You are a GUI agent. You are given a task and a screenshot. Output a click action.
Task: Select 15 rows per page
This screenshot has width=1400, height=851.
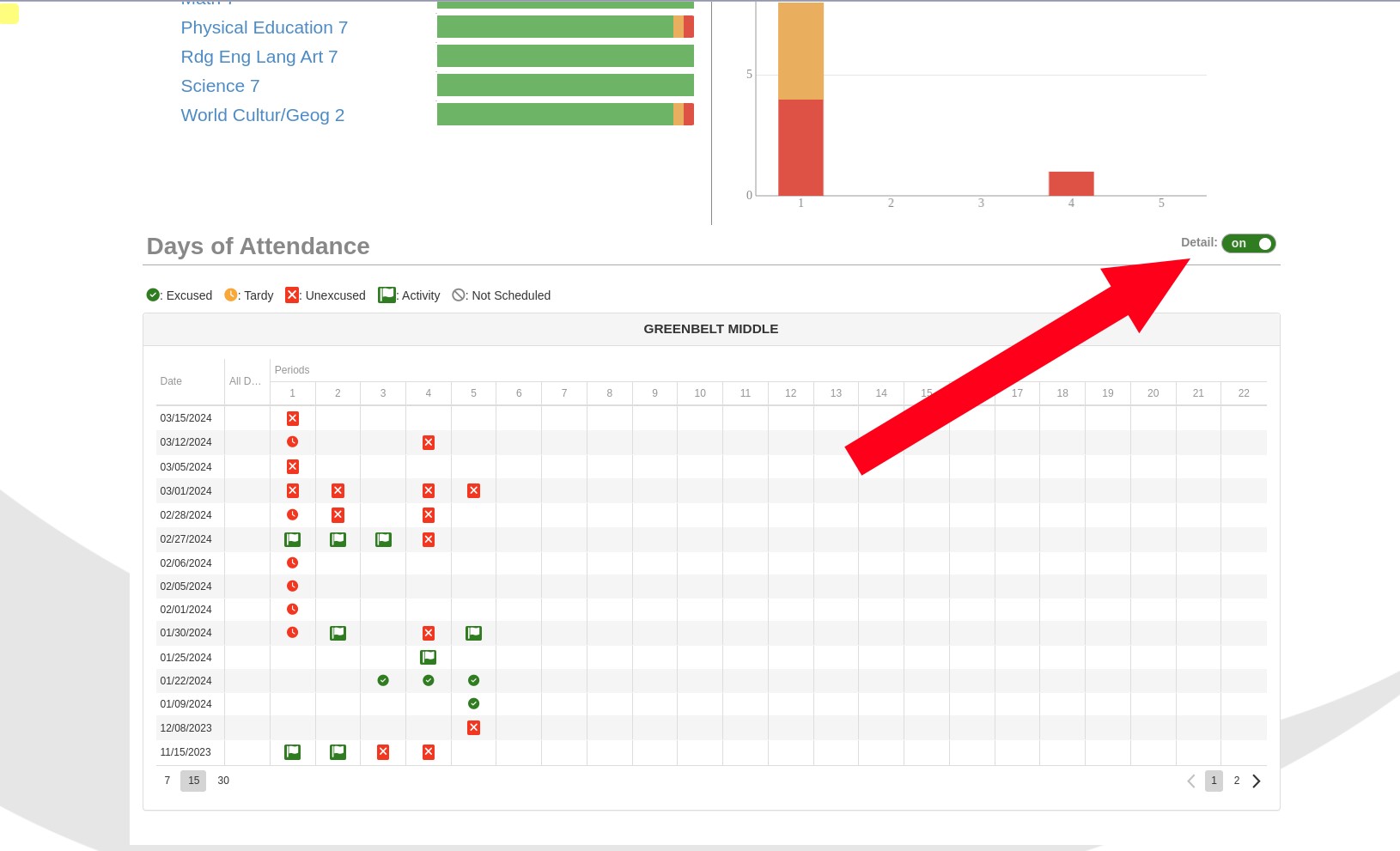(x=193, y=781)
